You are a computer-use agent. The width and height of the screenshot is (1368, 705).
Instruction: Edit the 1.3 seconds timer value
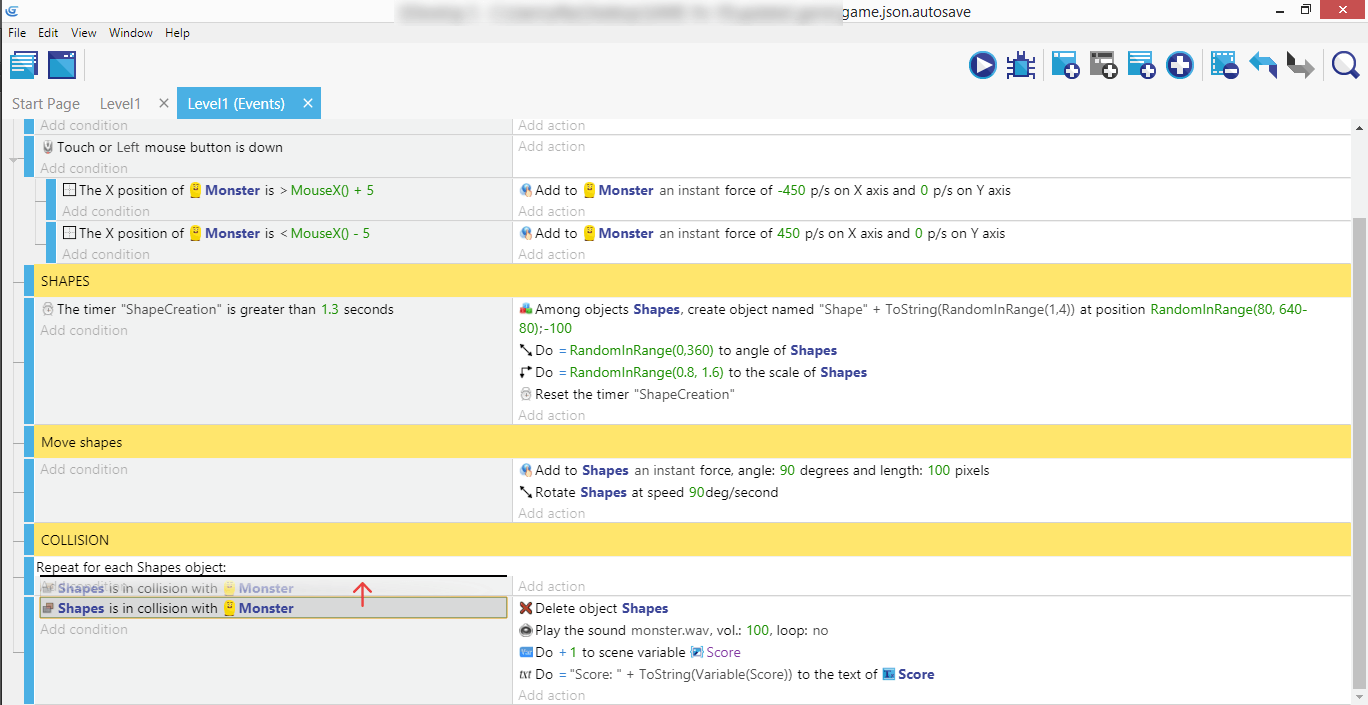[x=329, y=310]
